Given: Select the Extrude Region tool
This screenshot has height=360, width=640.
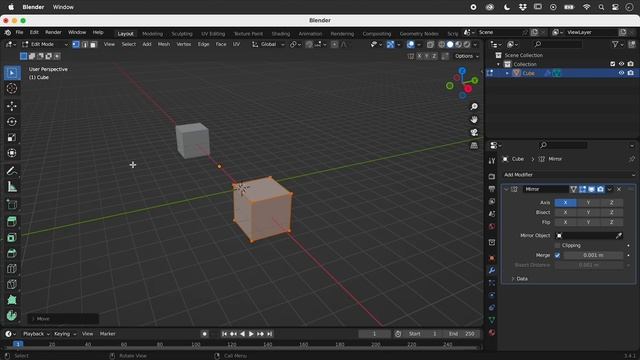Looking at the screenshot, I should pyautogui.click(x=12, y=222).
